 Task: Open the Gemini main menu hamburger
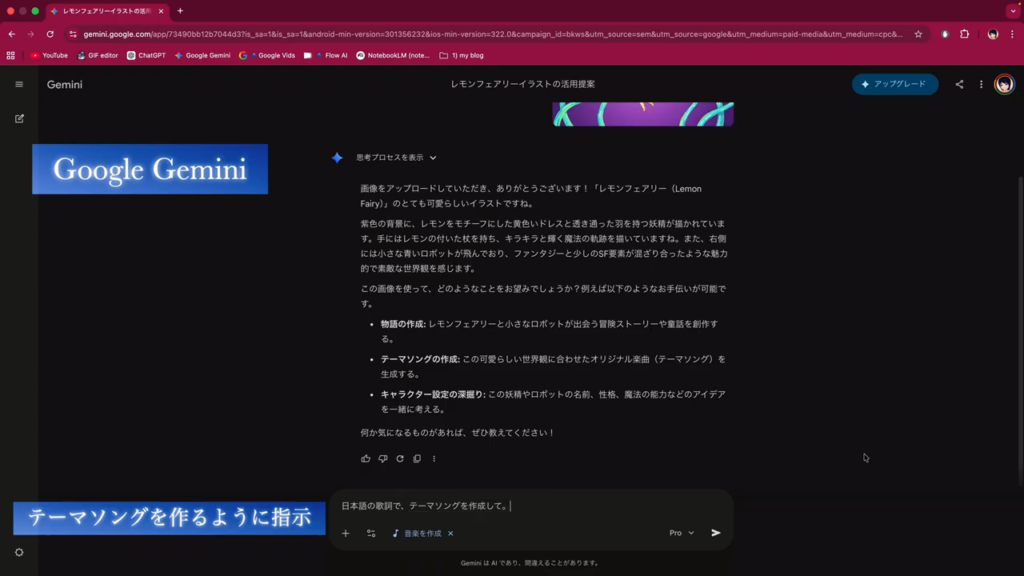19,84
